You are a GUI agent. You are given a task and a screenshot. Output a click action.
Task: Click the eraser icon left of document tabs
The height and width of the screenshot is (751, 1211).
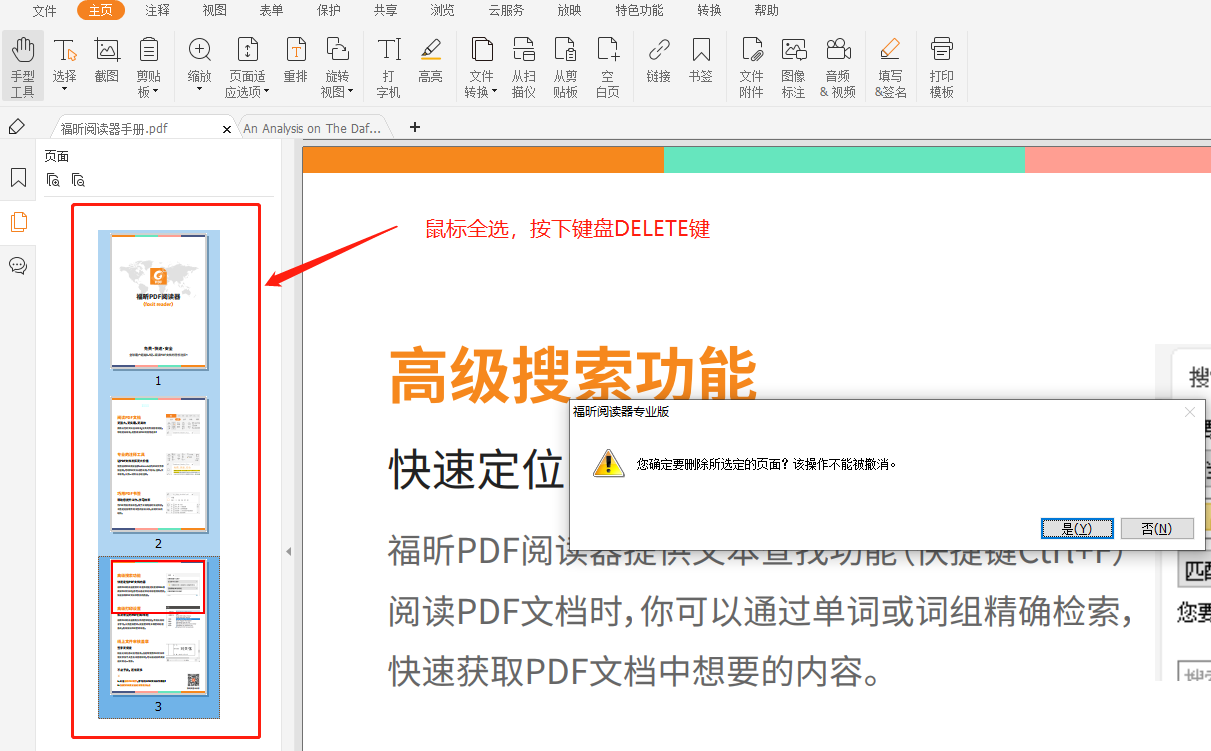pos(16,126)
